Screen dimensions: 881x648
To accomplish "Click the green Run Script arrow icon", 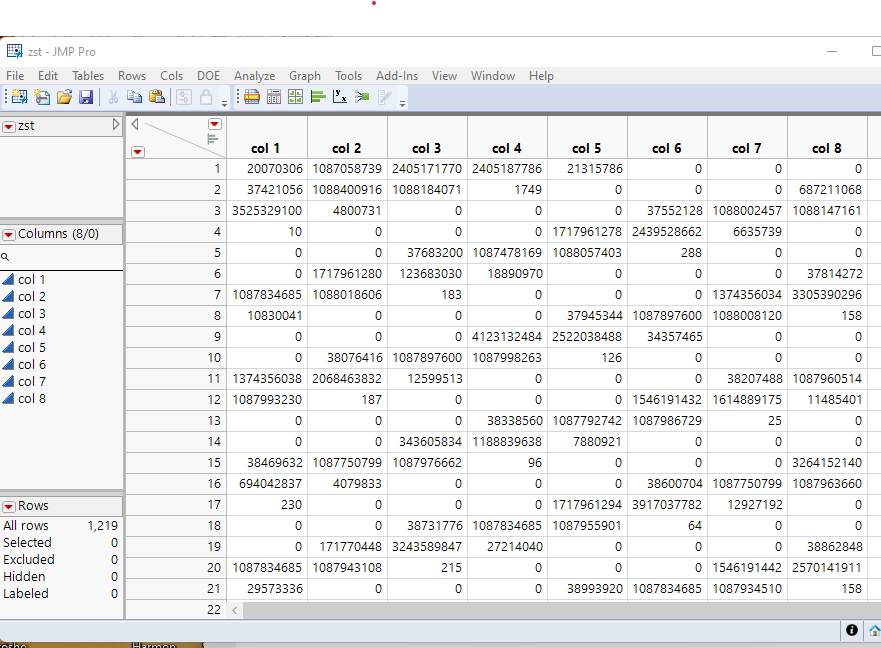I will (x=362, y=96).
